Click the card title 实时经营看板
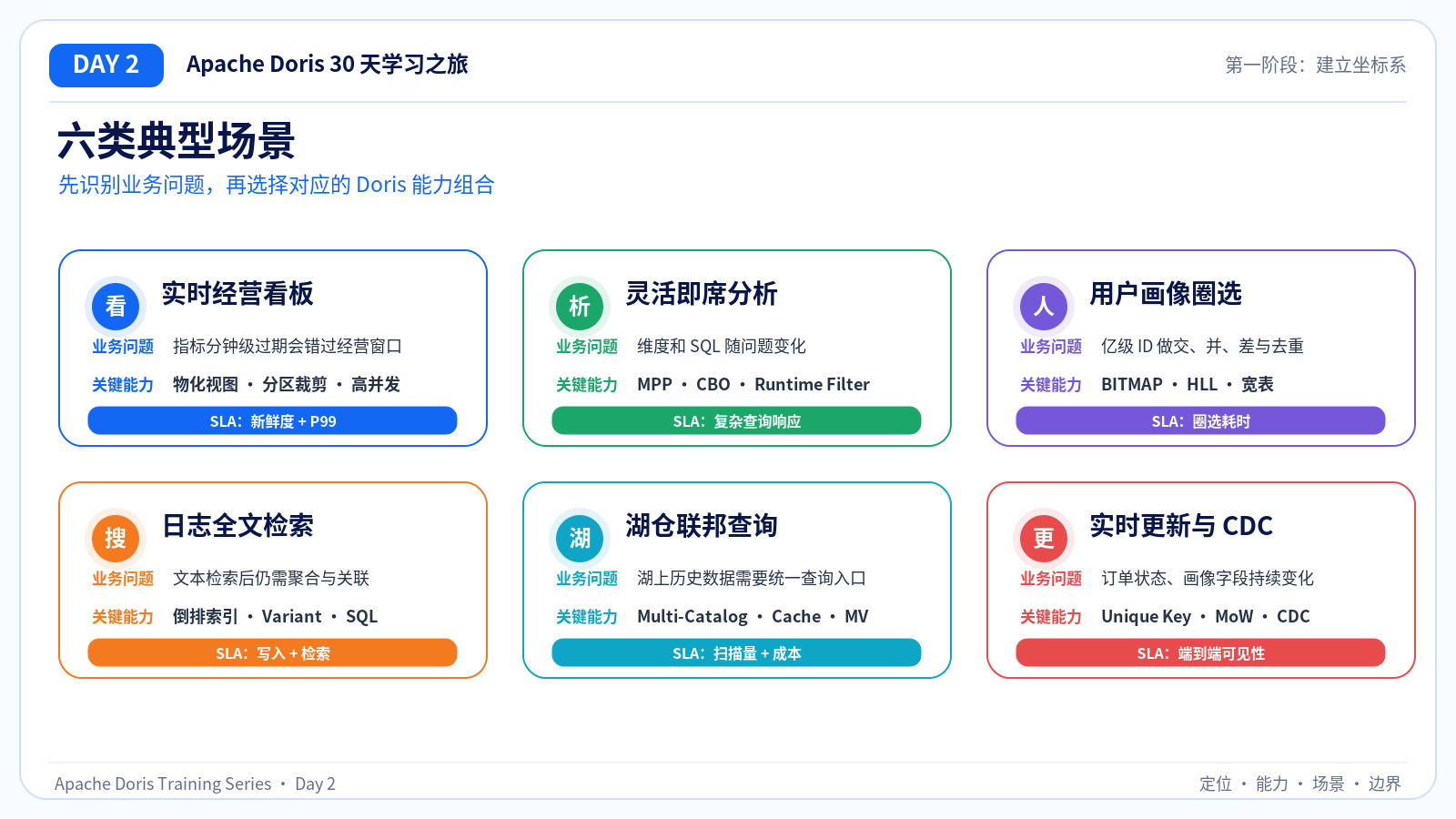The image size is (1456, 819). 238,294
